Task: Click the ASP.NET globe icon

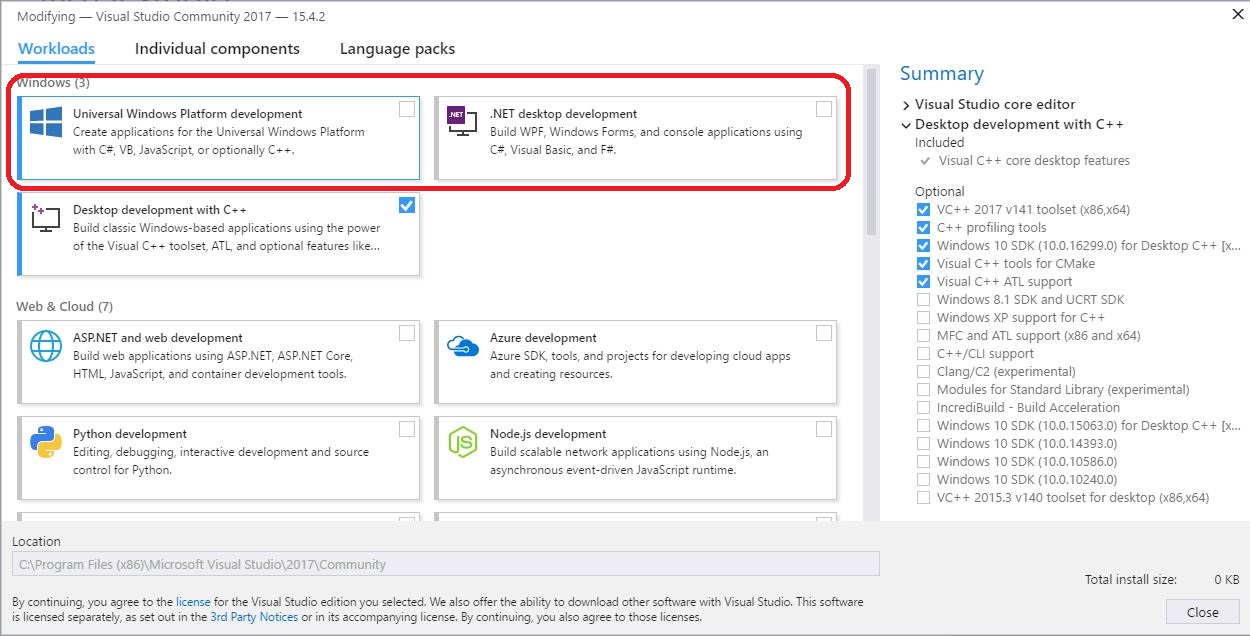Action: coord(46,345)
